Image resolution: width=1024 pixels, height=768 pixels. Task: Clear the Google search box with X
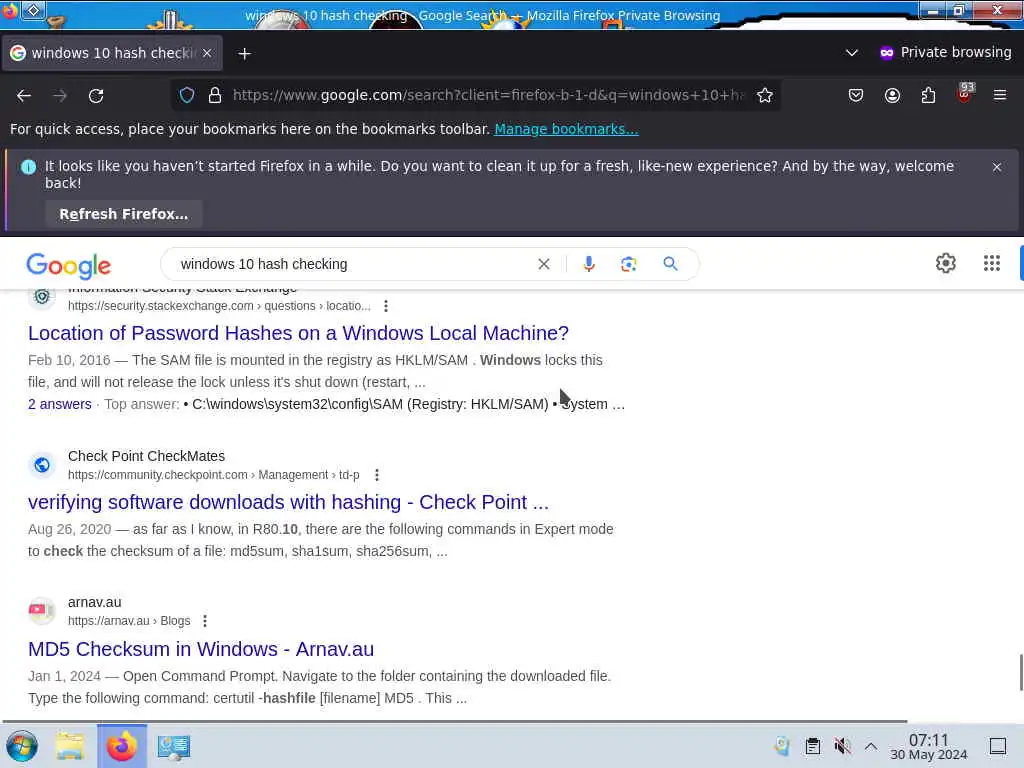tap(543, 264)
